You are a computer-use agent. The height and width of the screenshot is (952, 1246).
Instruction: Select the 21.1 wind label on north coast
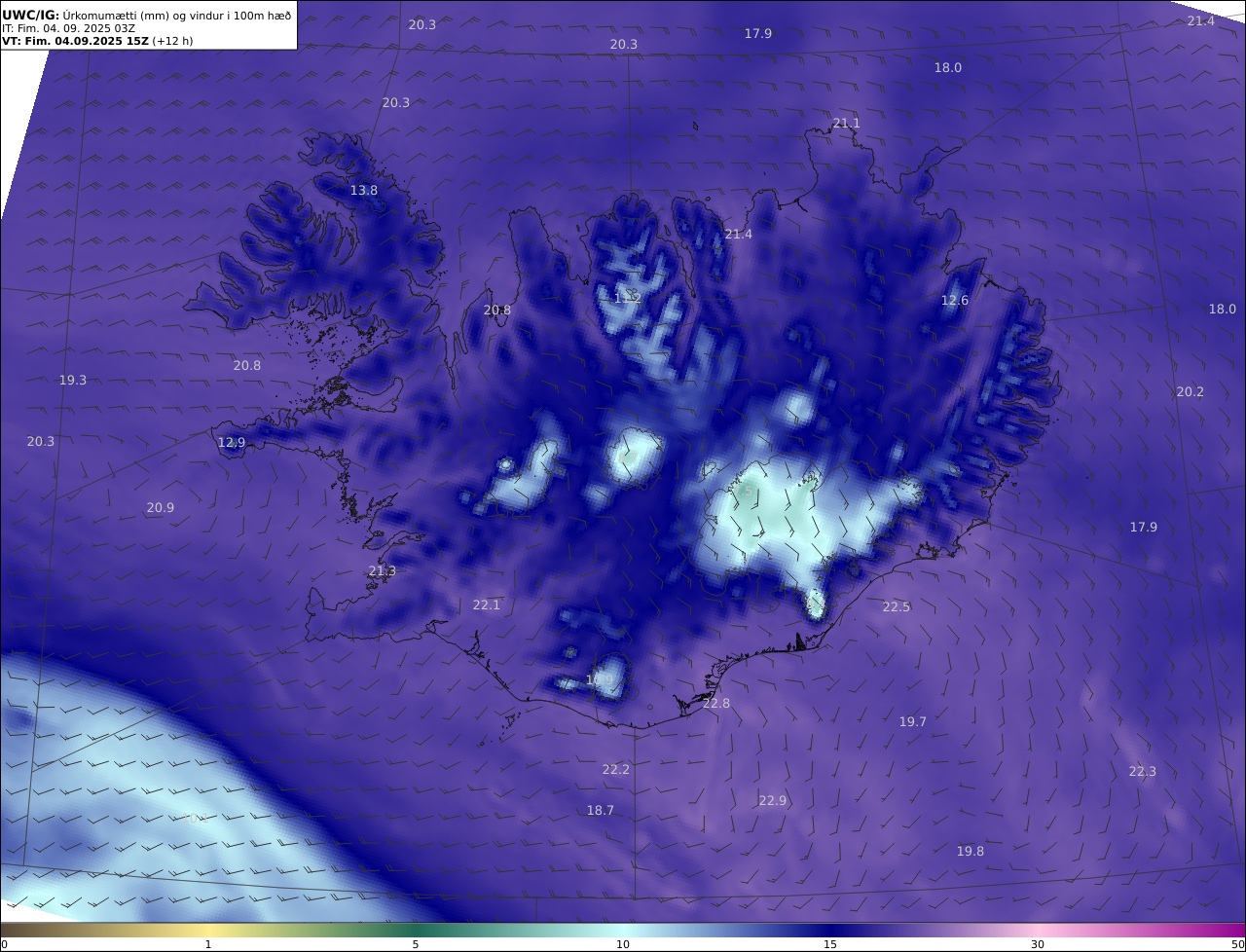click(x=846, y=123)
